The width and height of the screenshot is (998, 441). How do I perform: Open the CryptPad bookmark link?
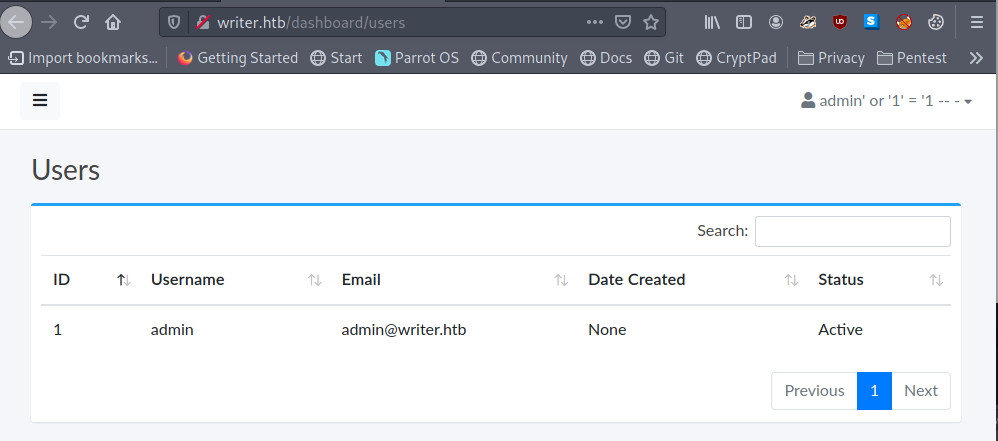tap(736, 58)
